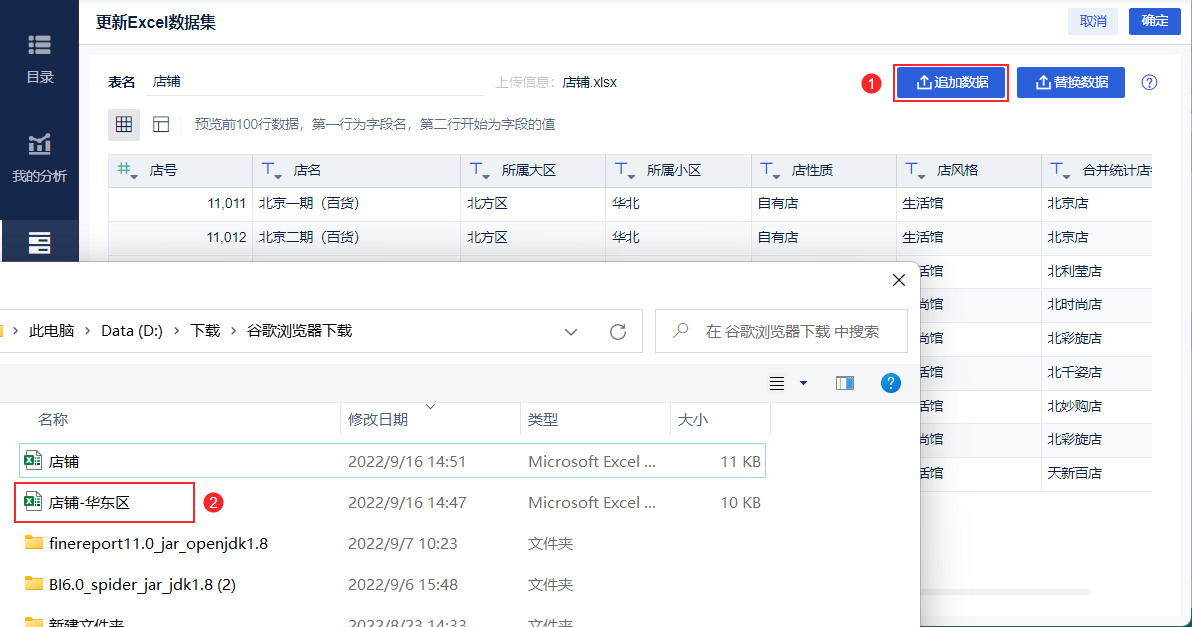Click folder icon of finereport11.0_jar_openjdk1.8
Image resolution: width=1192 pixels, height=627 pixels.
coord(33,543)
